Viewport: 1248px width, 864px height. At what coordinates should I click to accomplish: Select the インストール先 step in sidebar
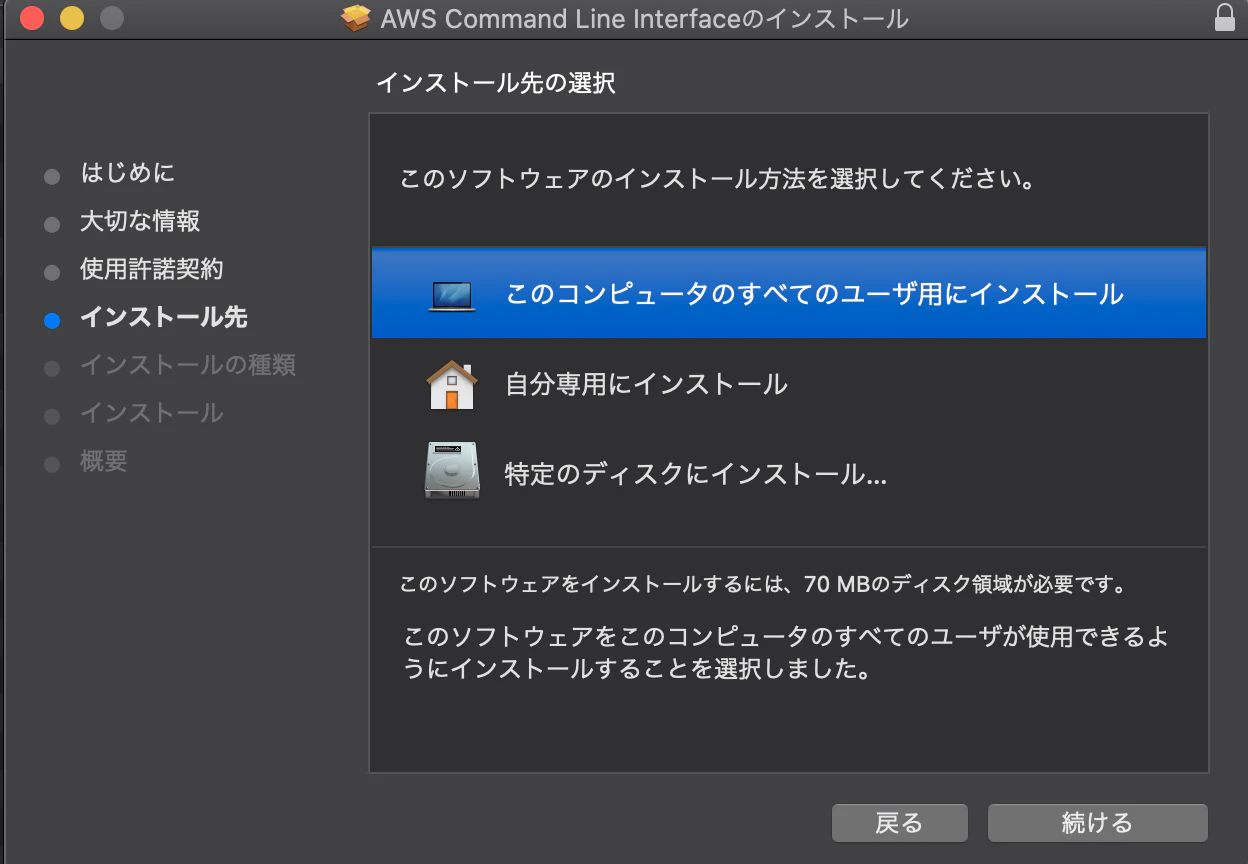(164, 317)
